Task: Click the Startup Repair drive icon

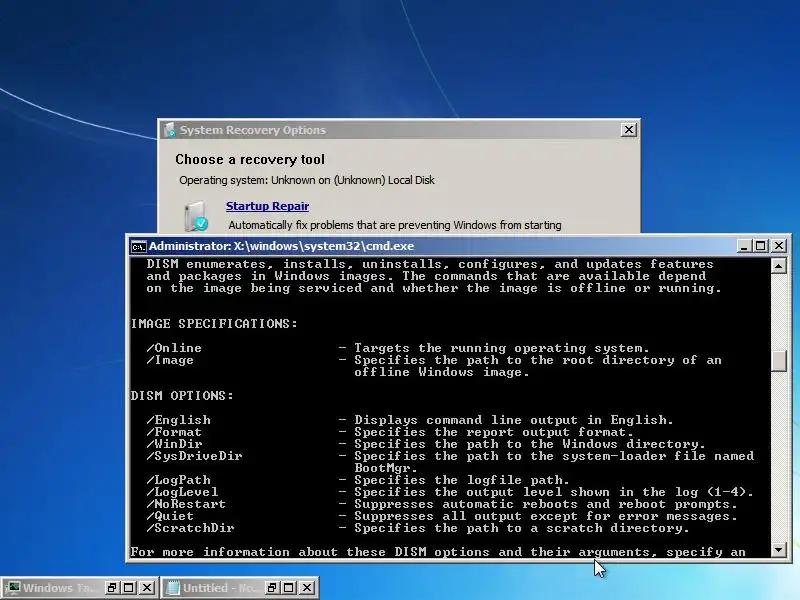Action: [x=196, y=216]
